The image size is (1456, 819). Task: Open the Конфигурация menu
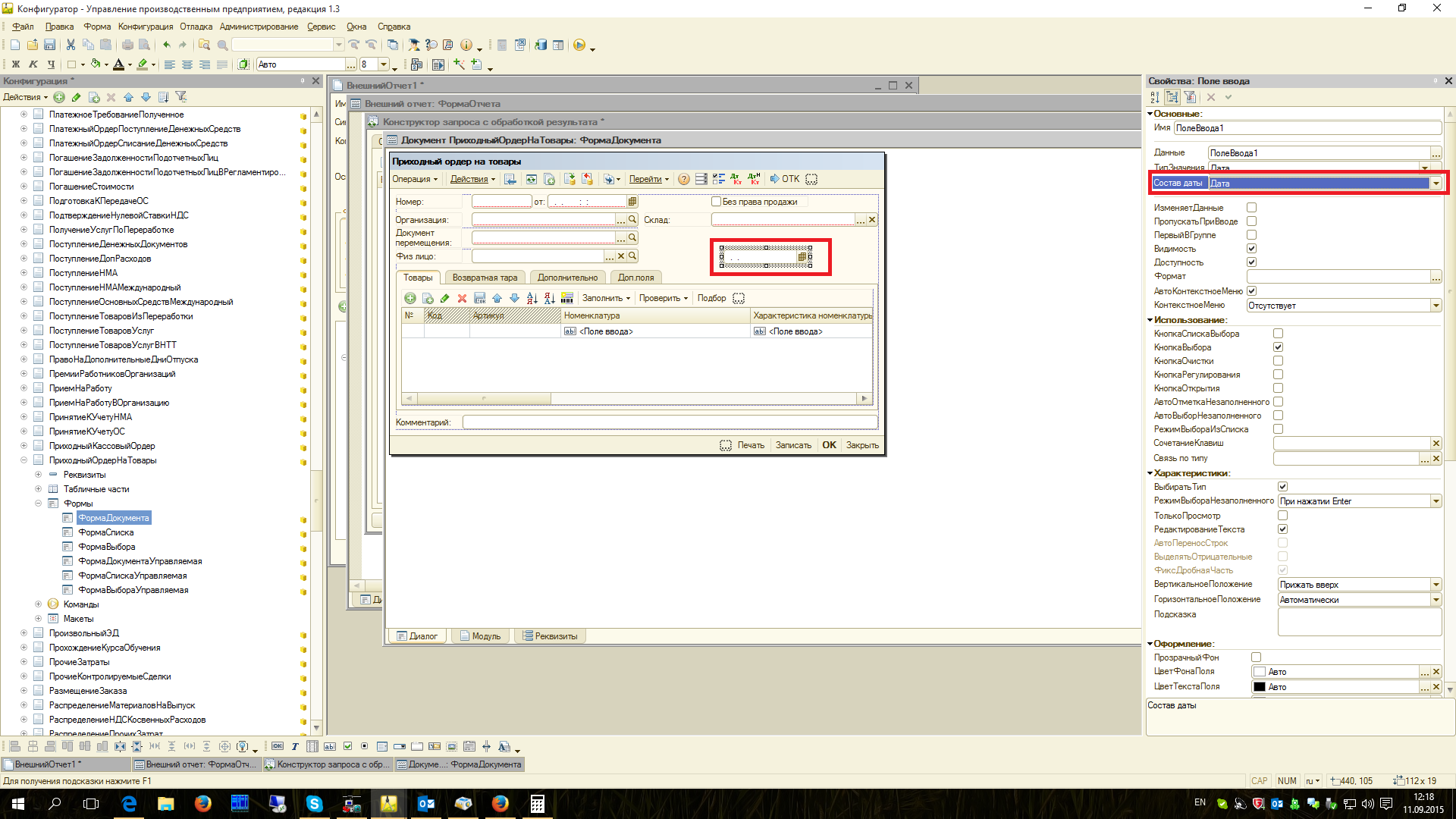pyautogui.click(x=146, y=27)
